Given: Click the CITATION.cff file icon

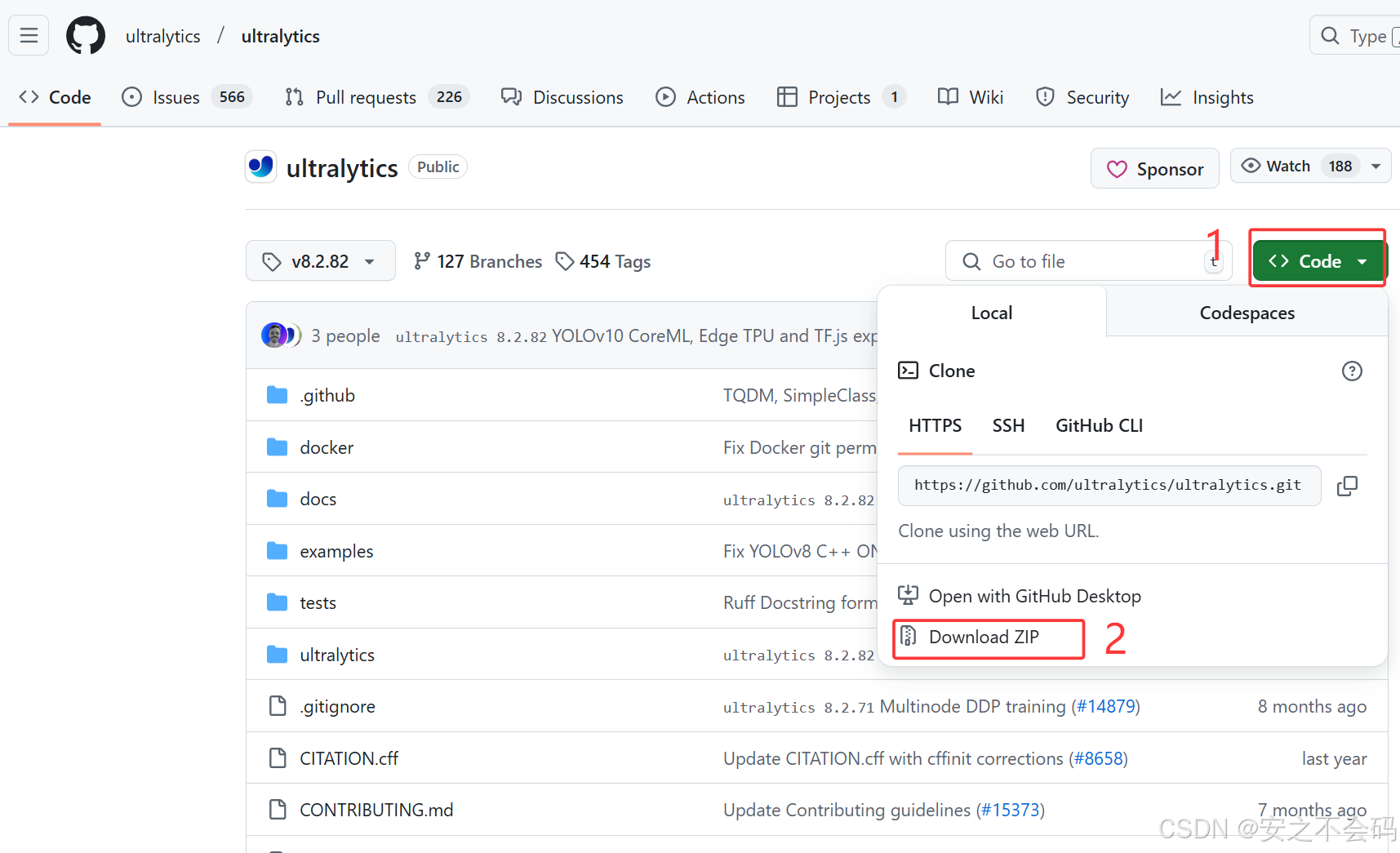Looking at the screenshot, I should [x=278, y=758].
